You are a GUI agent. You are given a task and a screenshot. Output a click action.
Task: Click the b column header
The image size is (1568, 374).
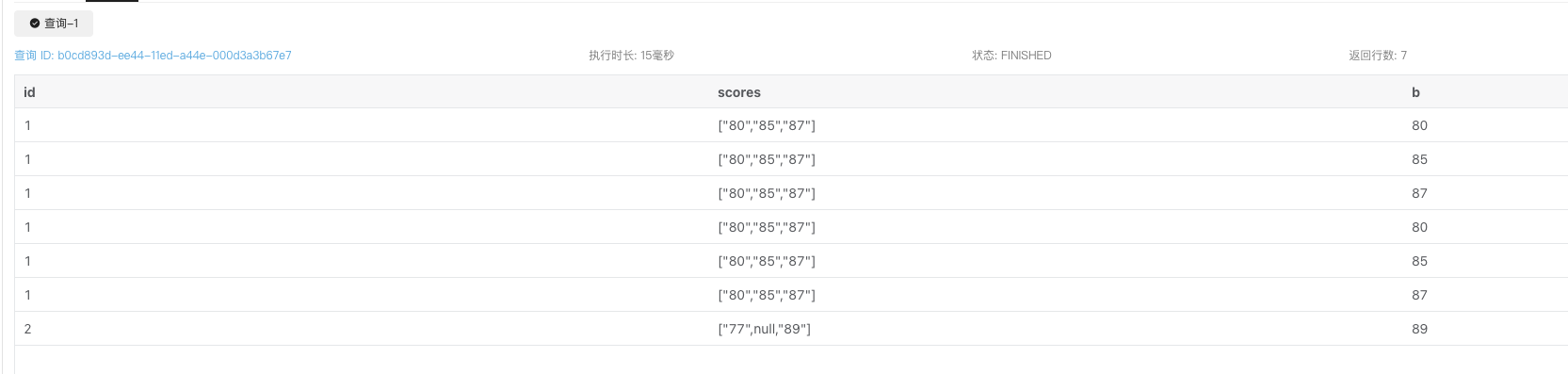pyautogui.click(x=1415, y=92)
